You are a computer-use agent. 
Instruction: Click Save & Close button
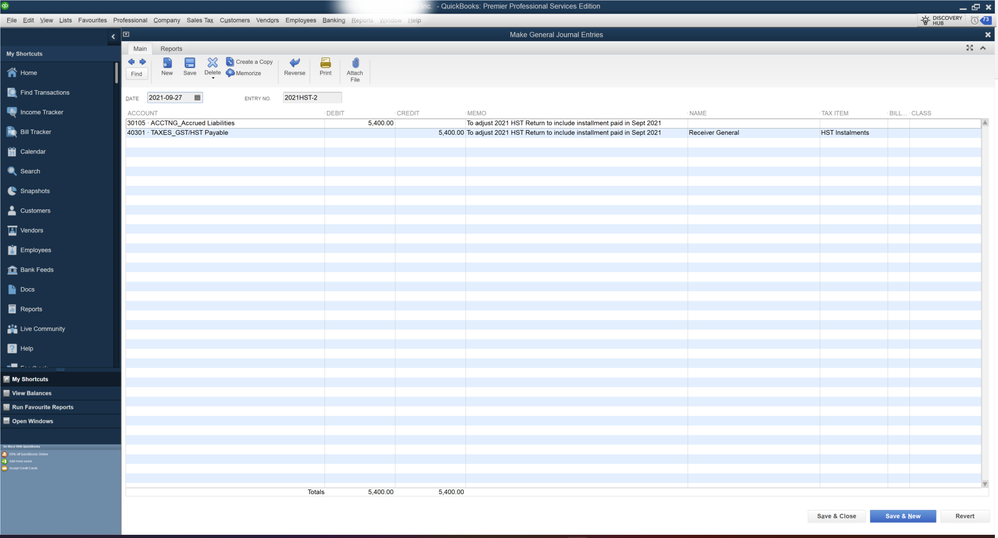[x=836, y=516]
